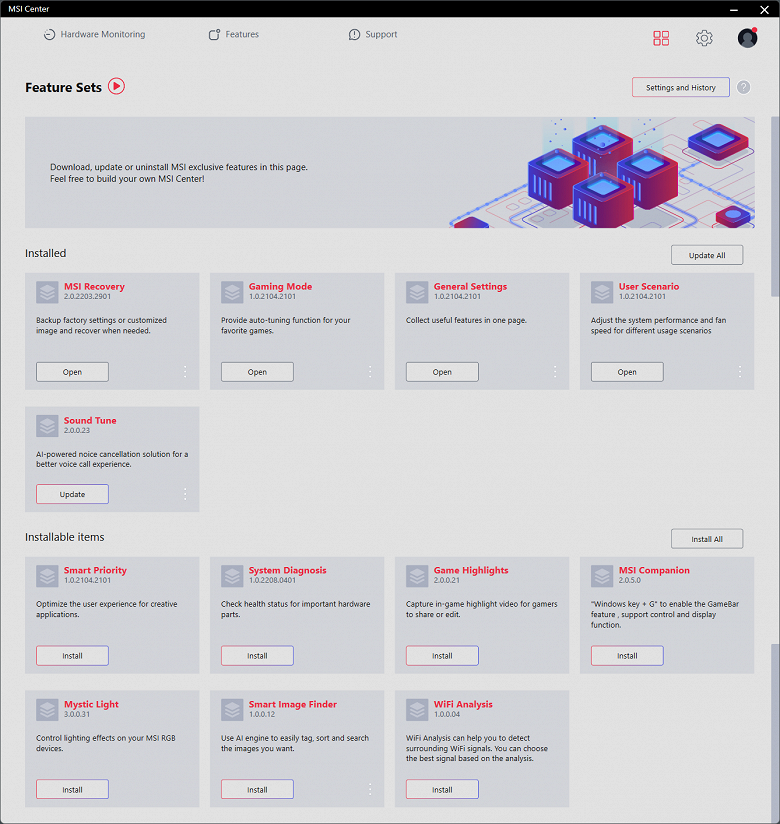Open the Gaming Mode feature
Image resolution: width=780 pixels, height=824 pixels.
click(x=258, y=372)
